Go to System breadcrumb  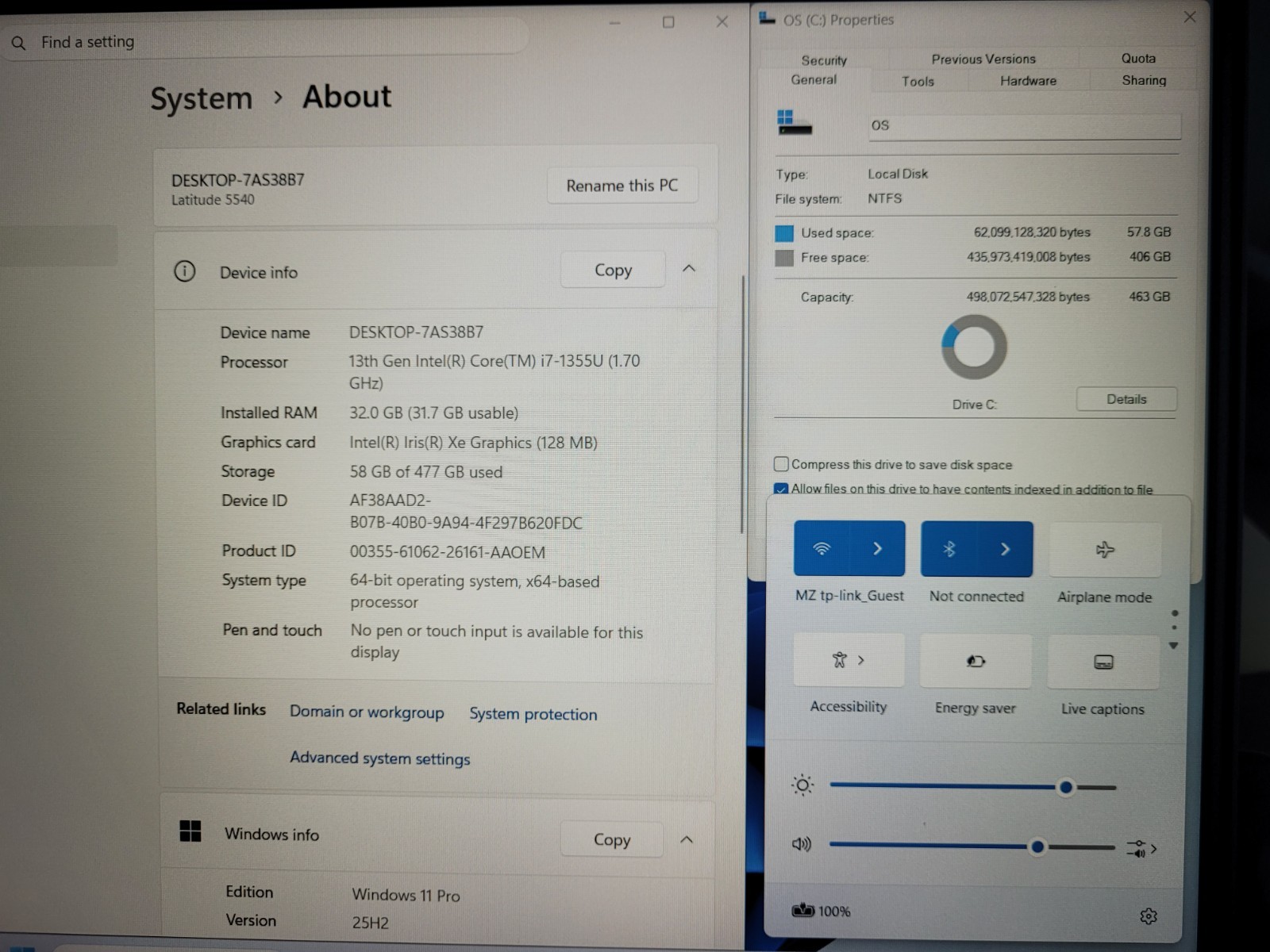(202, 98)
